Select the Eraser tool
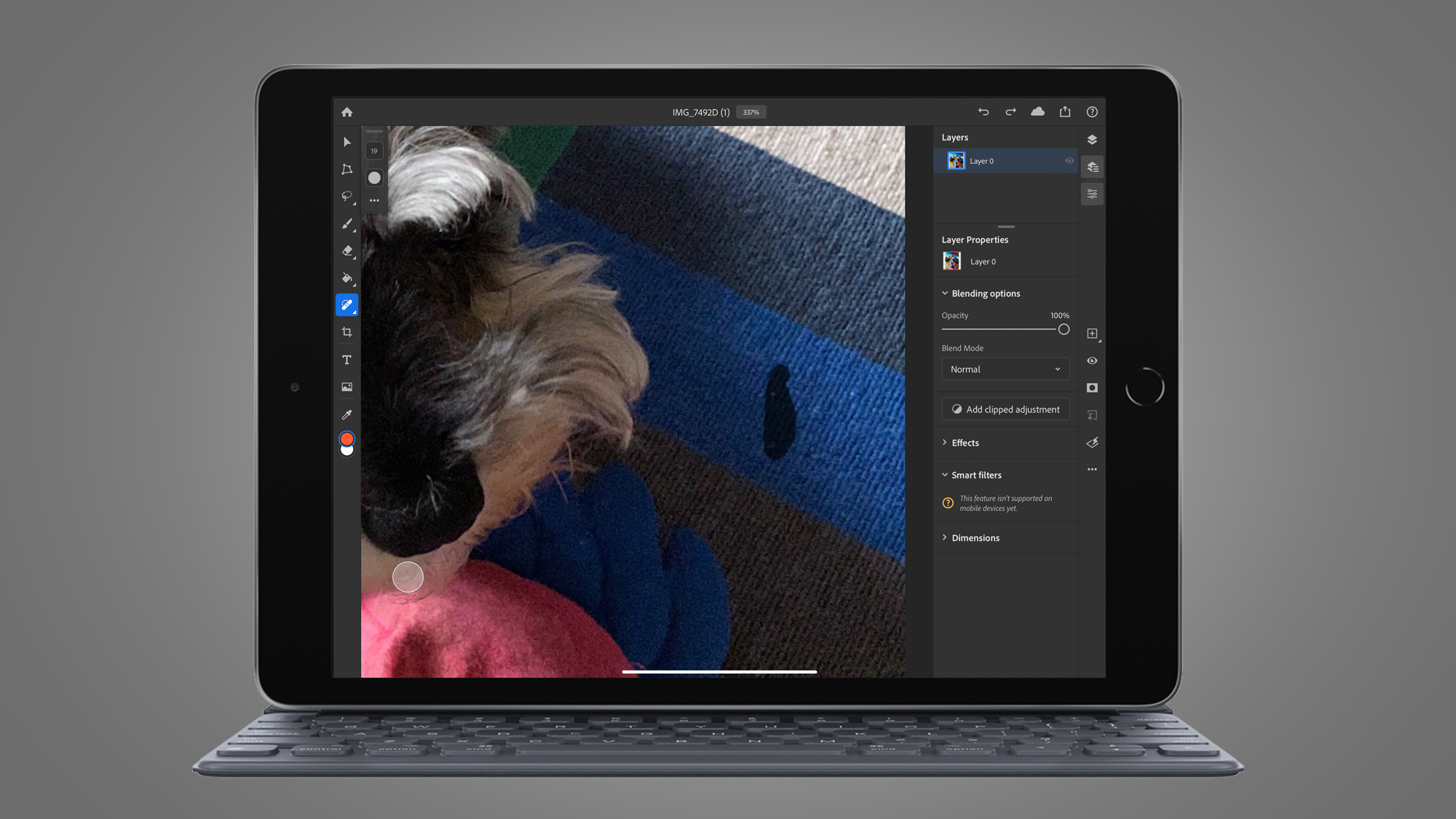The image size is (1456, 819). pos(347,251)
